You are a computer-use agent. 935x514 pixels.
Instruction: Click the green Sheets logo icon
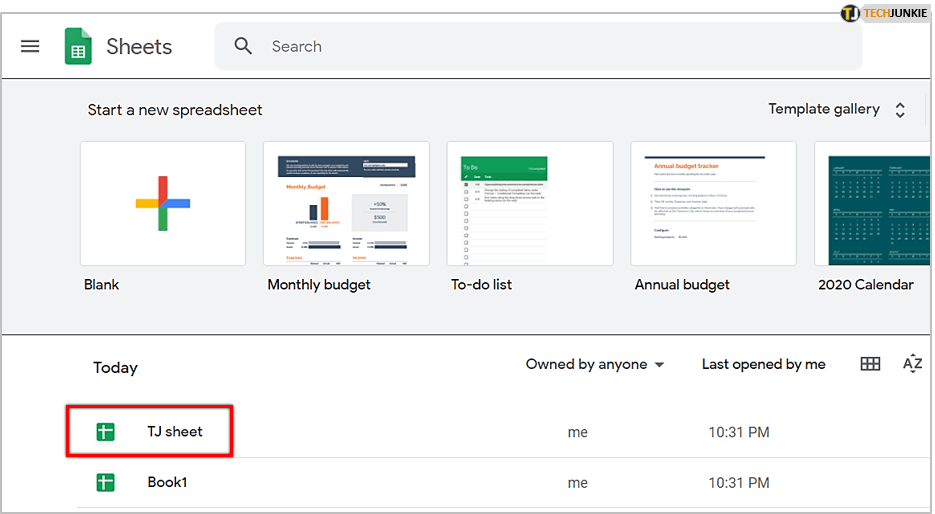tap(78, 46)
